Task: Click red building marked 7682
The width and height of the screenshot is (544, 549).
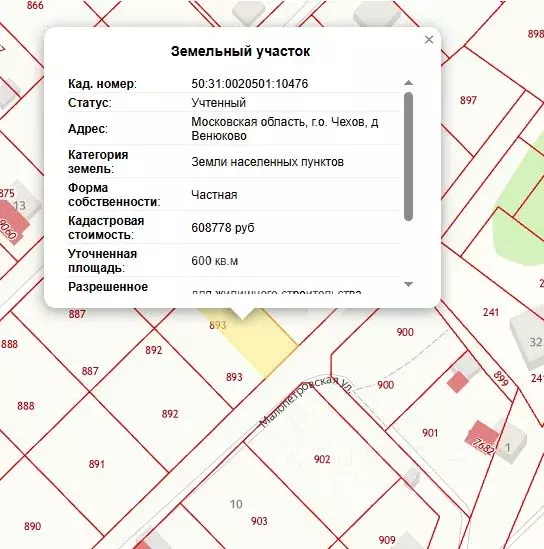Action: pos(481,438)
